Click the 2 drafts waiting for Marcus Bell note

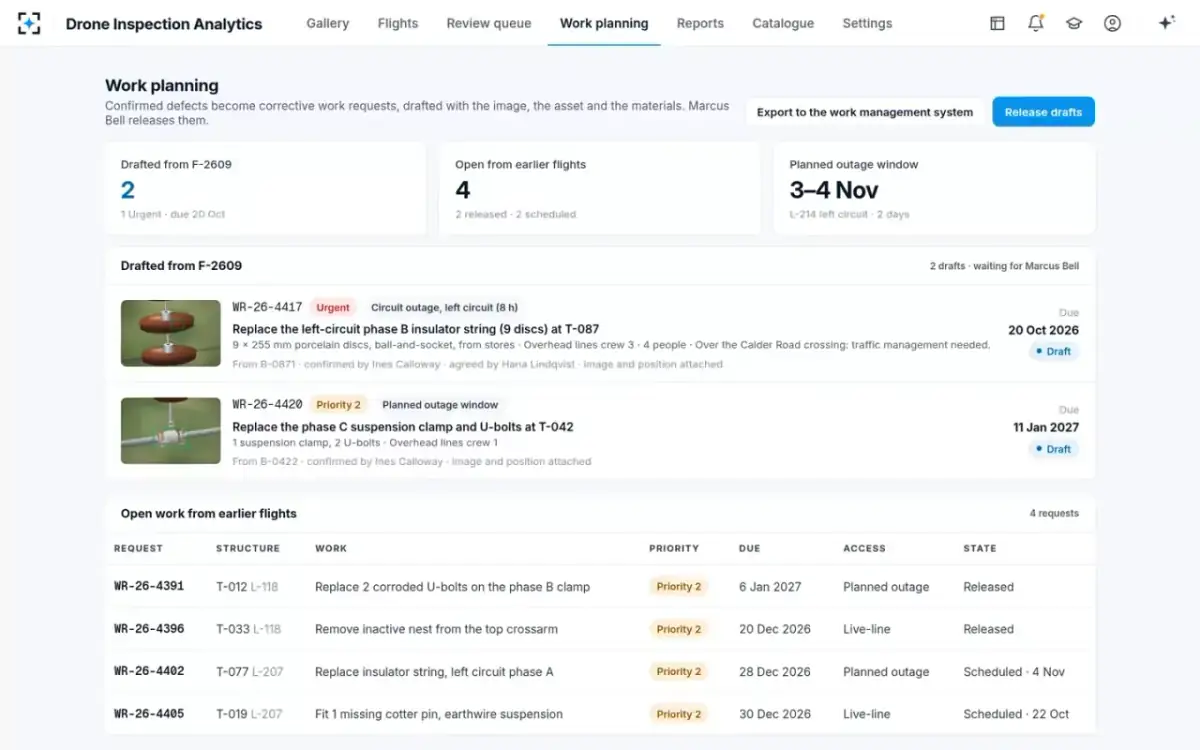point(1004,266)
